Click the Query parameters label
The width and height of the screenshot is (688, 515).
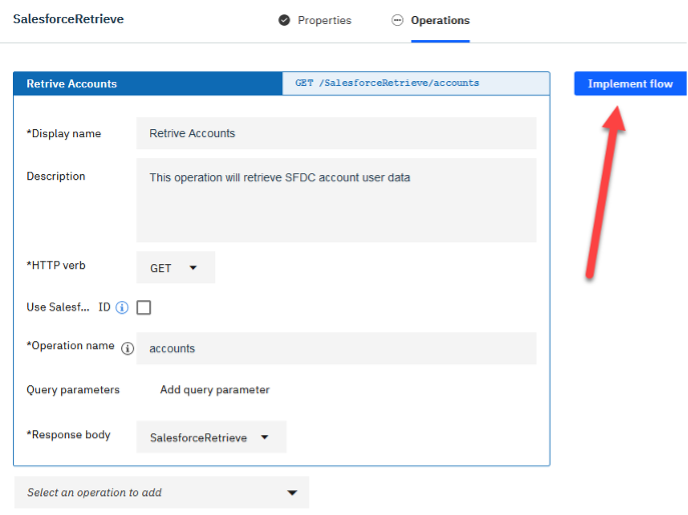(x=73, y=390)
